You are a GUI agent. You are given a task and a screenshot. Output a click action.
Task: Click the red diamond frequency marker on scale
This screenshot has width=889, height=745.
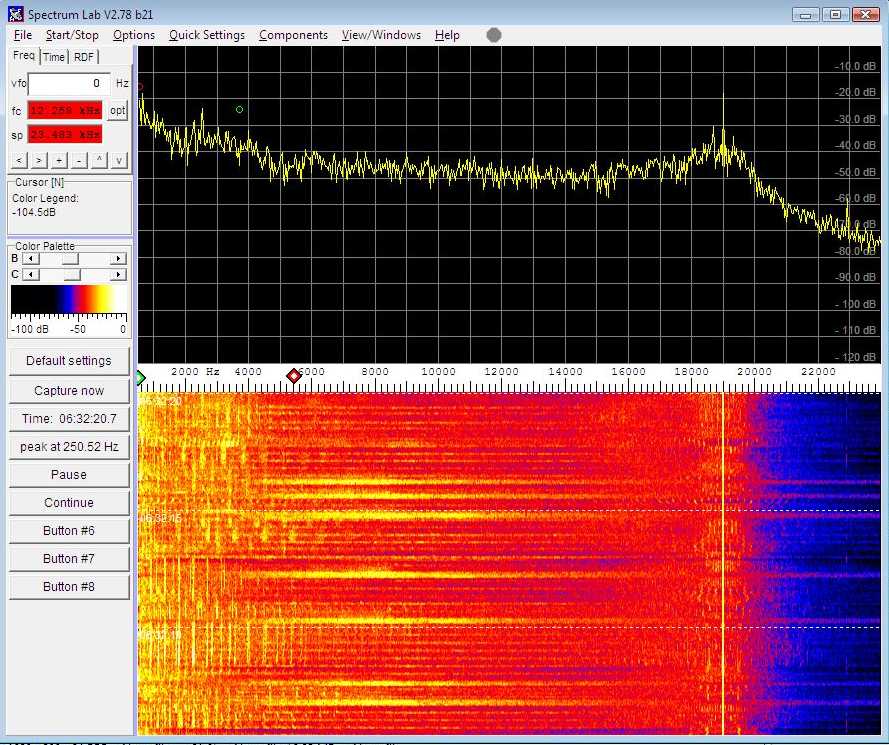point(294,376)
